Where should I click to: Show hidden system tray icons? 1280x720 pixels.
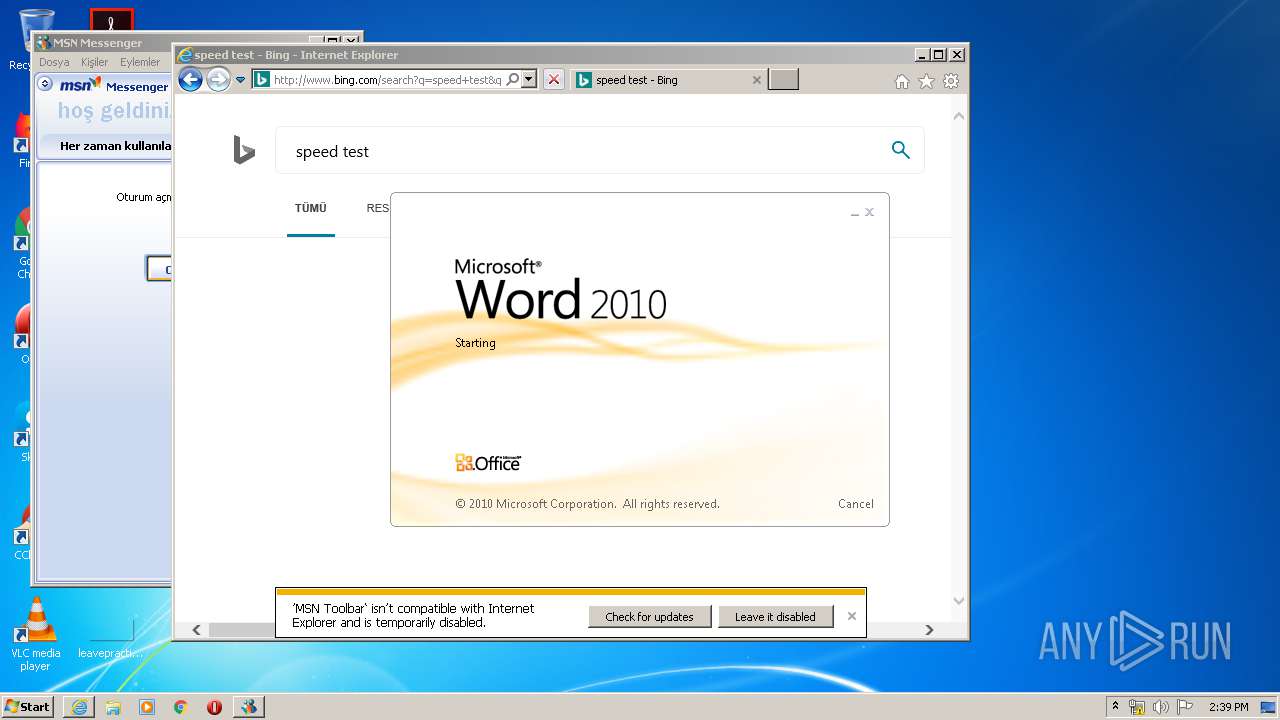pyautogui.click(x=1116, y=706)
